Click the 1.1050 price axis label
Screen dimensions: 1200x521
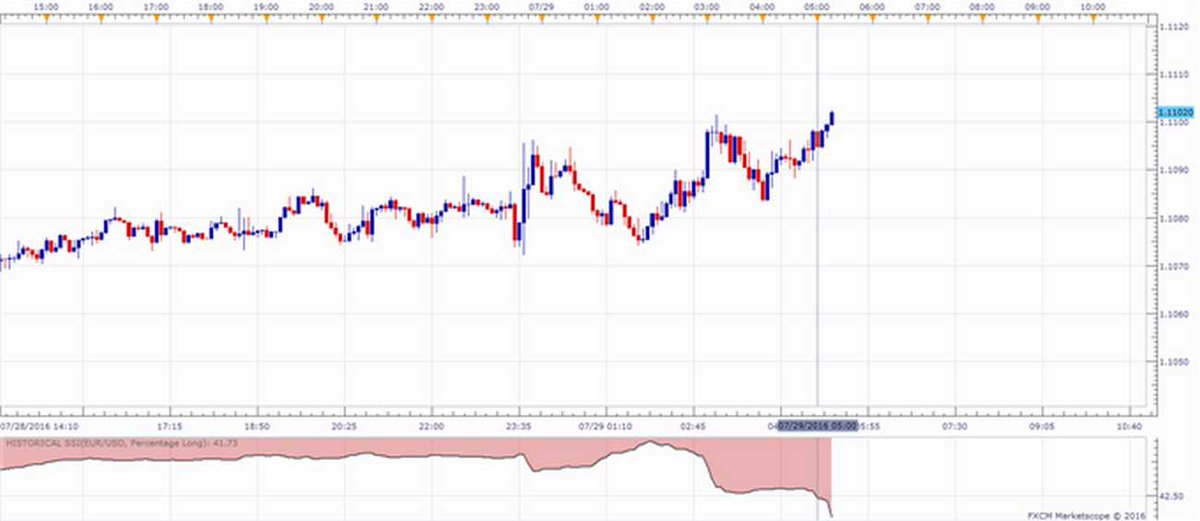[x=1175, y=362]
